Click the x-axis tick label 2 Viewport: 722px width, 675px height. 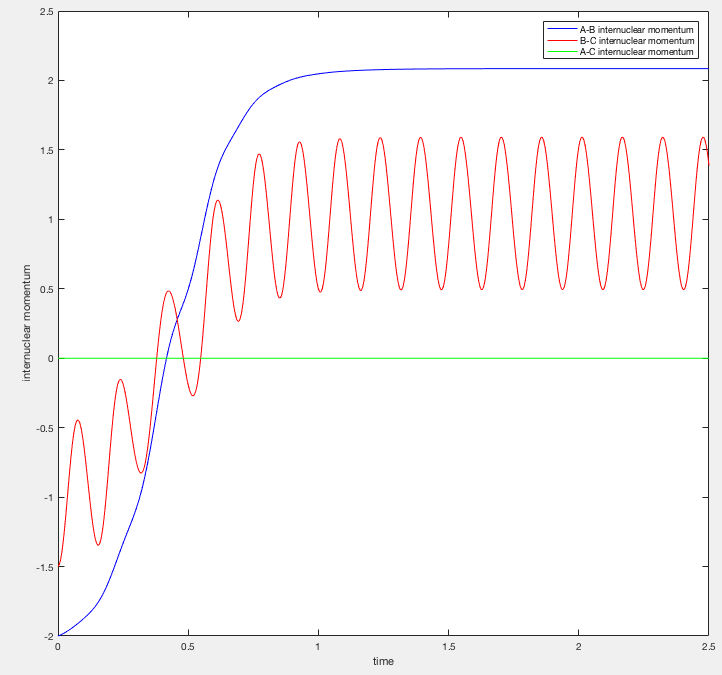[578, 646]
